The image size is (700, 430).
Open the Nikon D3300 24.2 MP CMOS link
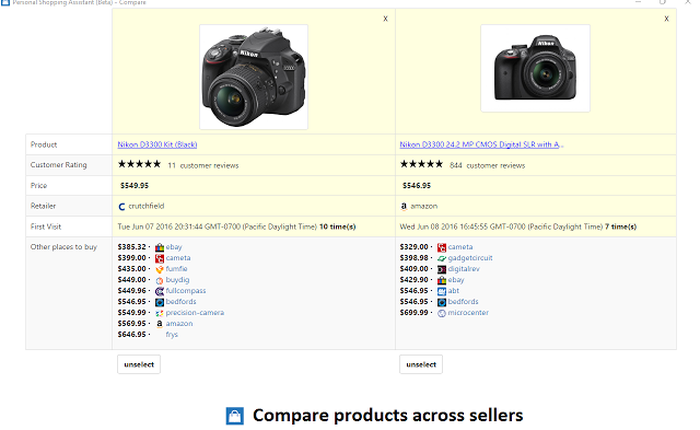(x=480, y=145)
